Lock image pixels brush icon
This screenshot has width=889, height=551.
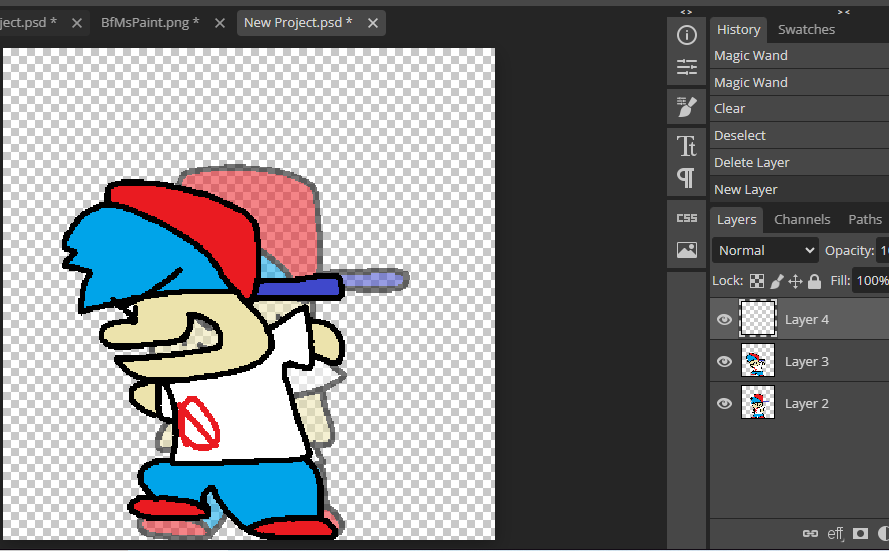(x=777, y=281)
